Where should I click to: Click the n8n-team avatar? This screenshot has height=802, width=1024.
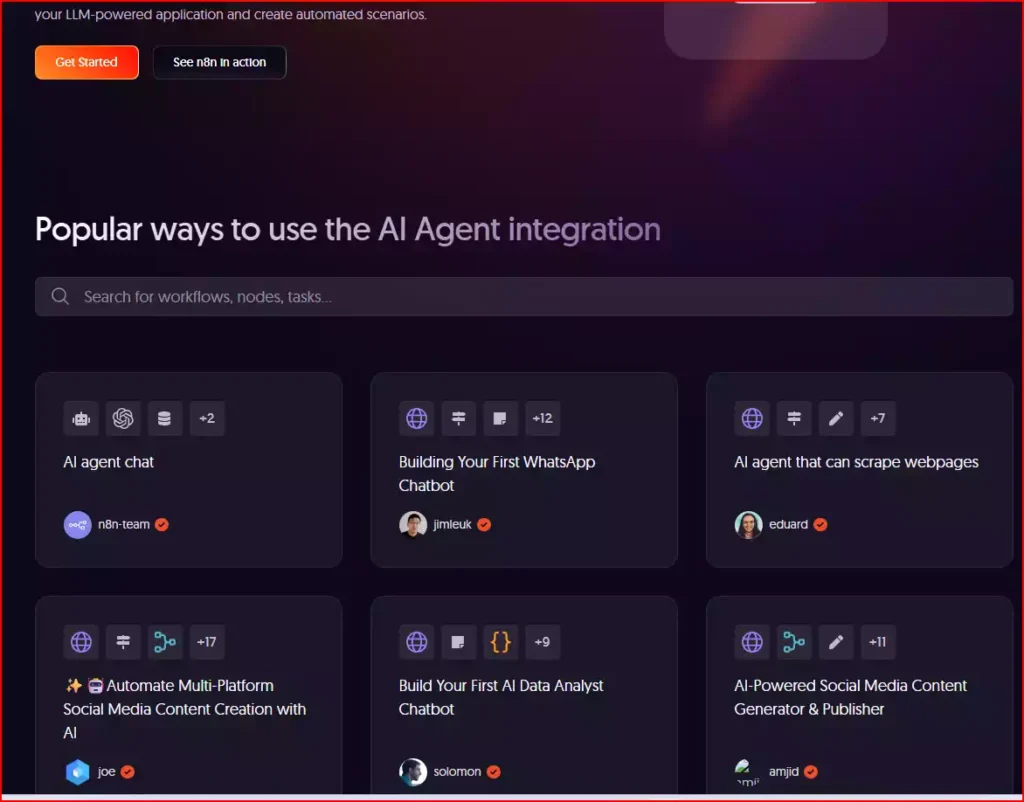click(77, 524)
